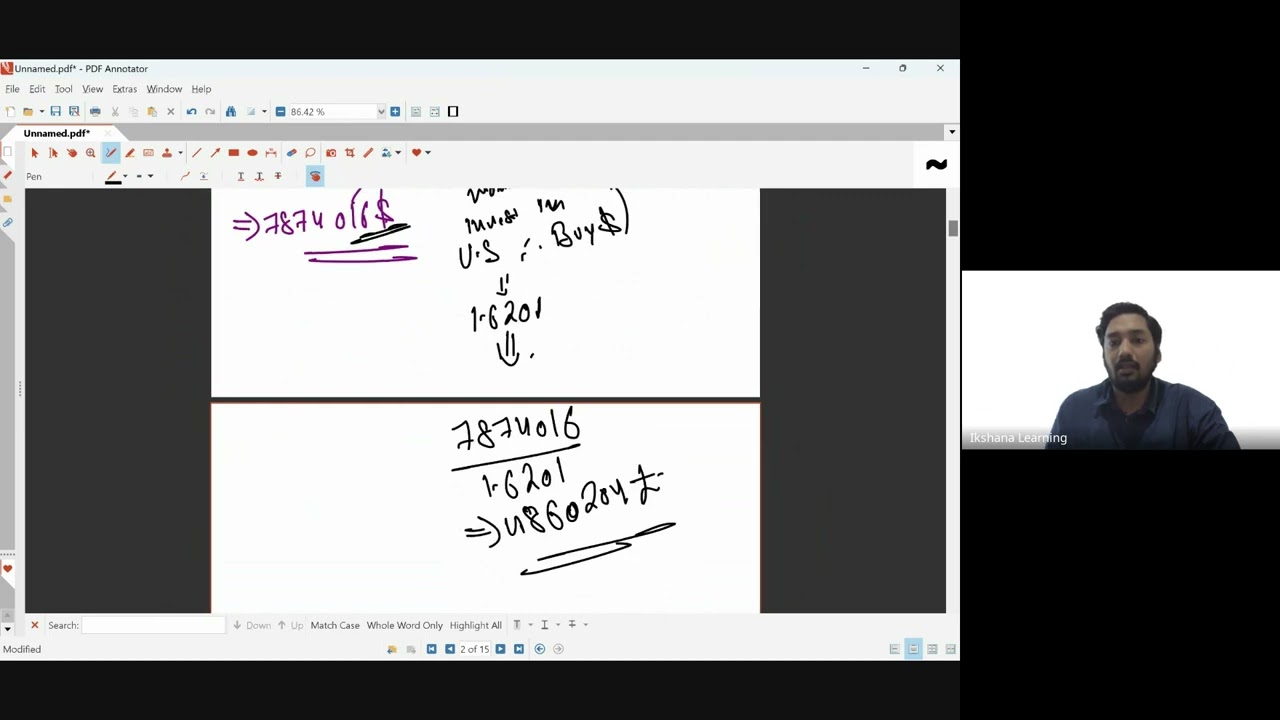
Task: Toggle Highlight All search results
Action: click(475, 625)
